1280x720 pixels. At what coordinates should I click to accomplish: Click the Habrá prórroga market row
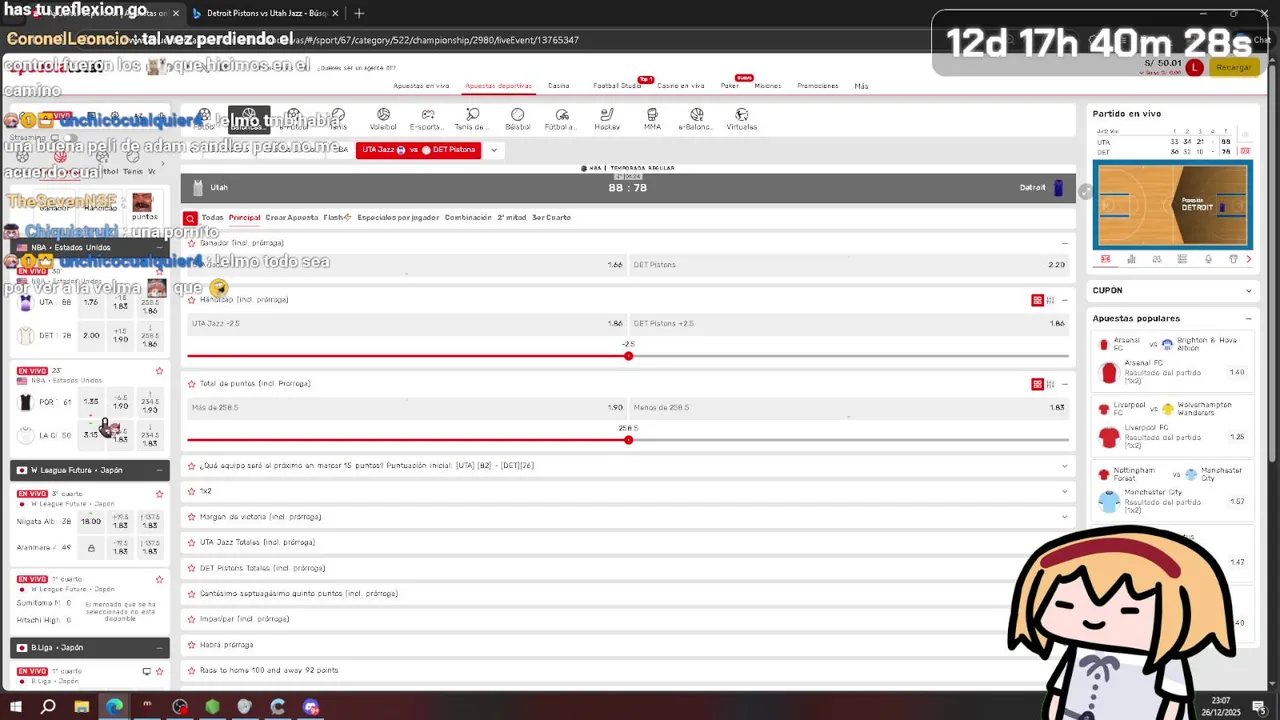click(627, 645)
